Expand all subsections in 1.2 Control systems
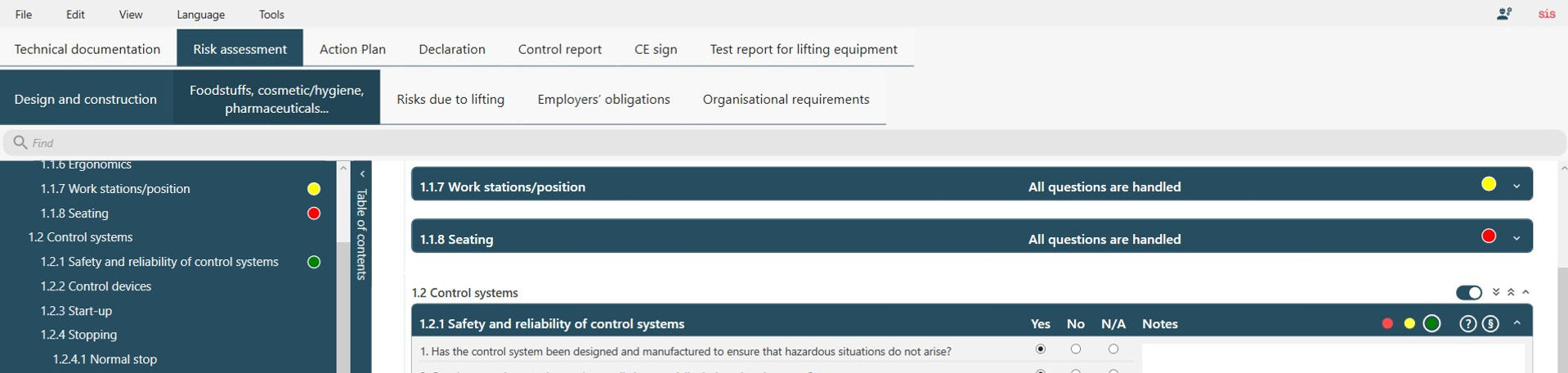 coord(1495,292)
